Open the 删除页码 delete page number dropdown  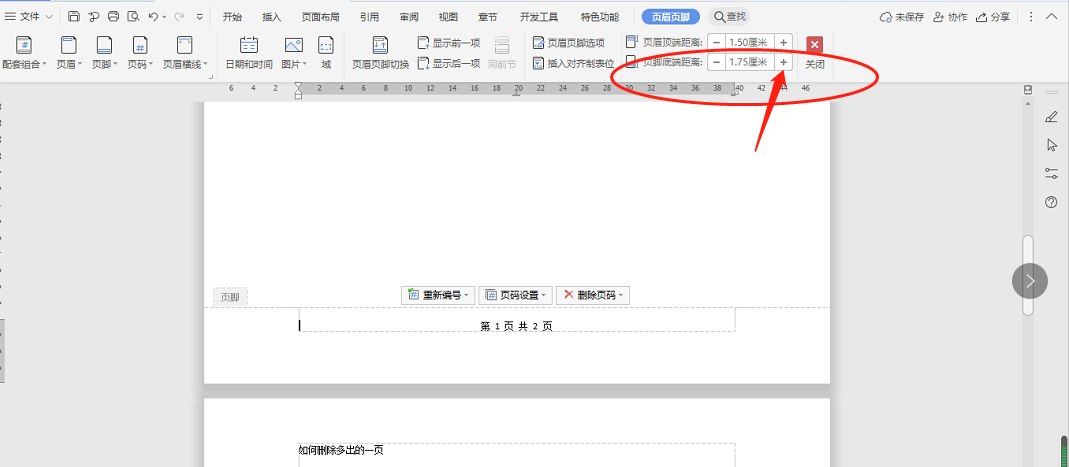coord(592,295)
